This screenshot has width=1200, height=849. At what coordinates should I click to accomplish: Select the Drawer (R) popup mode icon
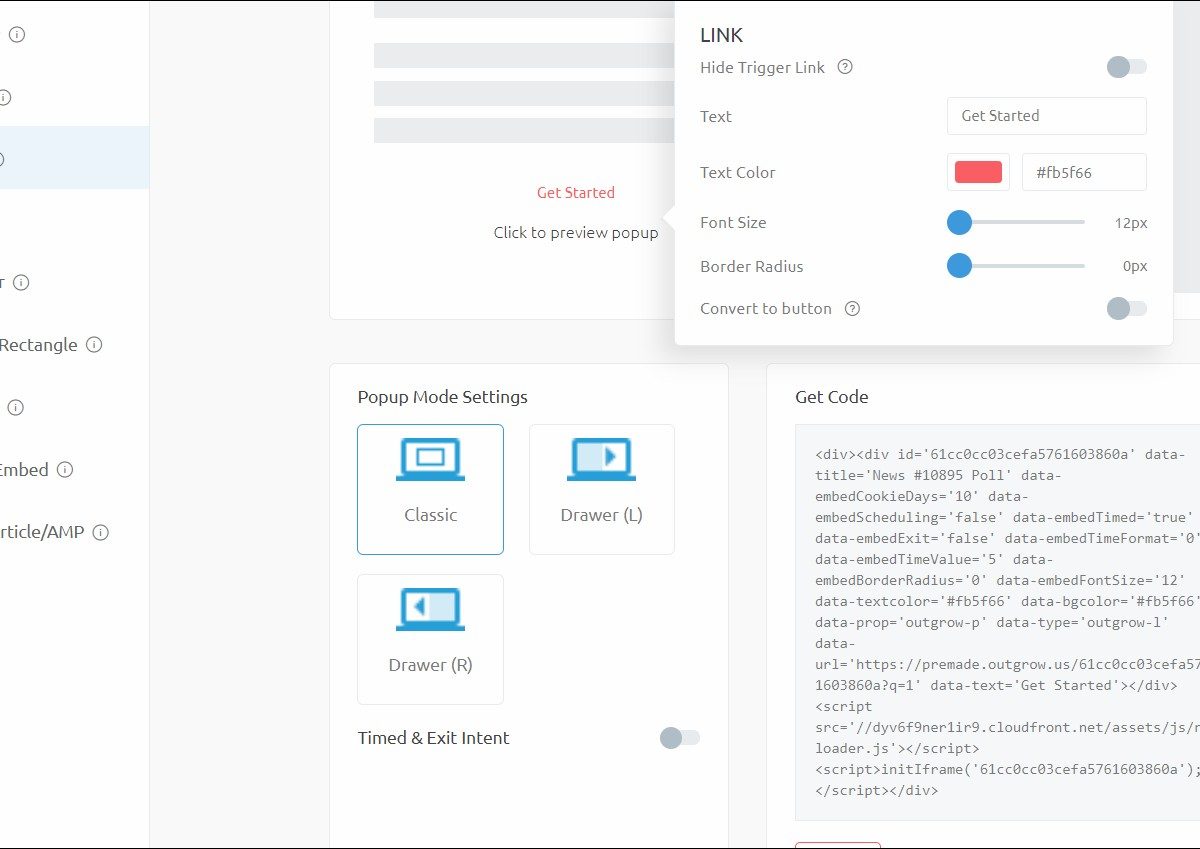point(430,610)
